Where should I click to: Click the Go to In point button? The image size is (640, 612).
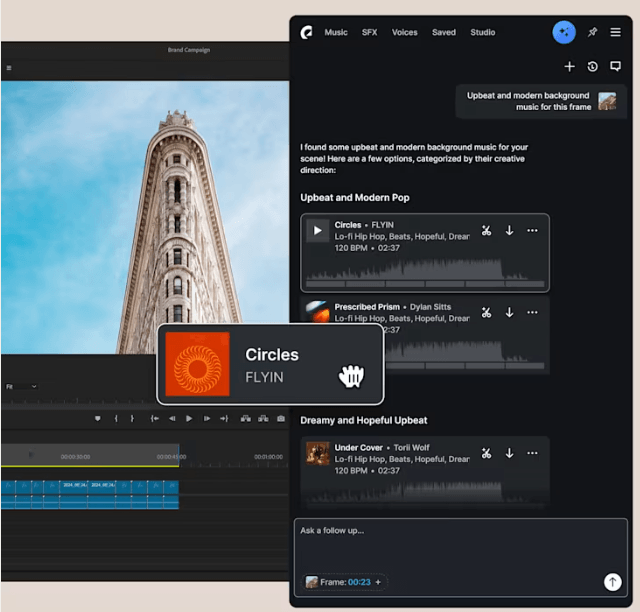(x=154, y=418)
